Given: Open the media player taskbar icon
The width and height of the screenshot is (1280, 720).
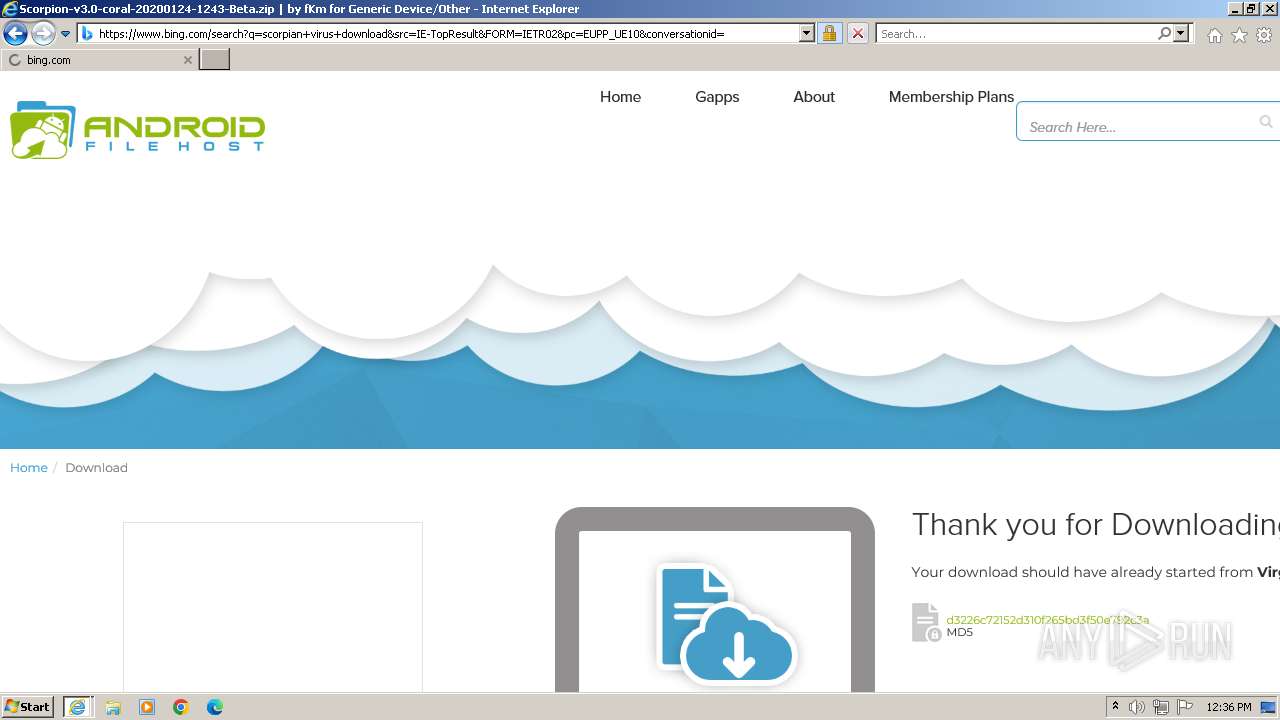Looking at the screenshot, I should (x=147, y=707).
